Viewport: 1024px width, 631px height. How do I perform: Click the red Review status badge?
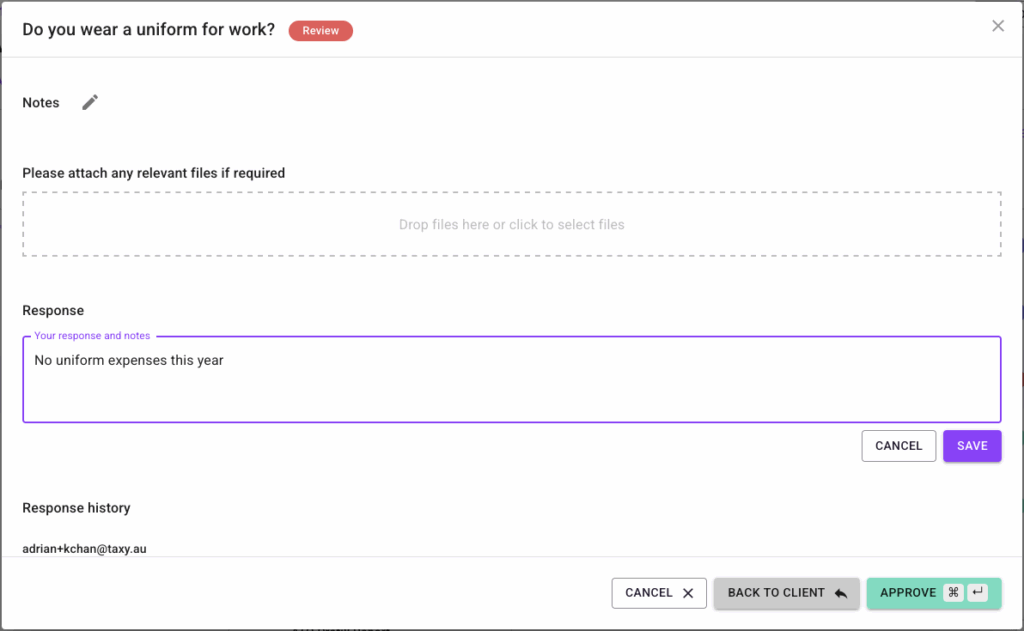coord(321,31)
